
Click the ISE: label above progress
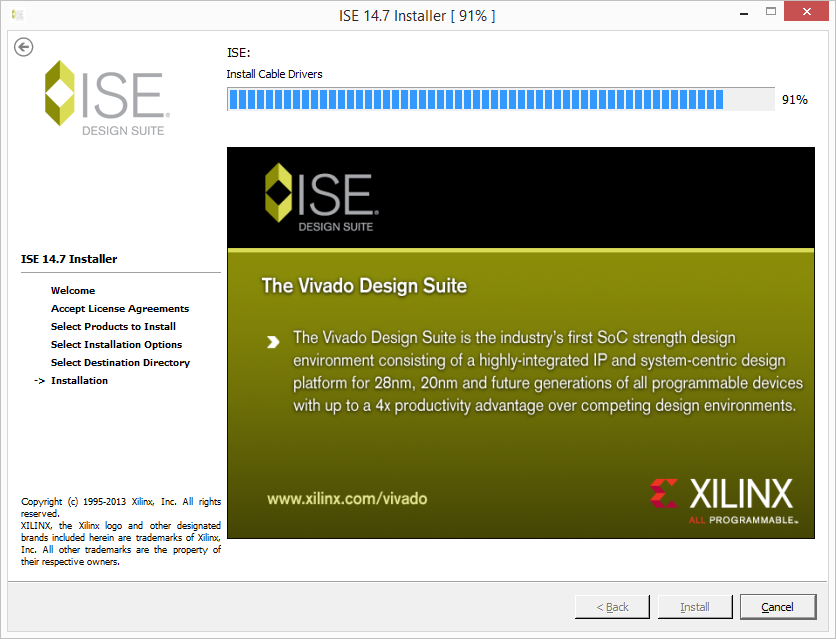238,53
